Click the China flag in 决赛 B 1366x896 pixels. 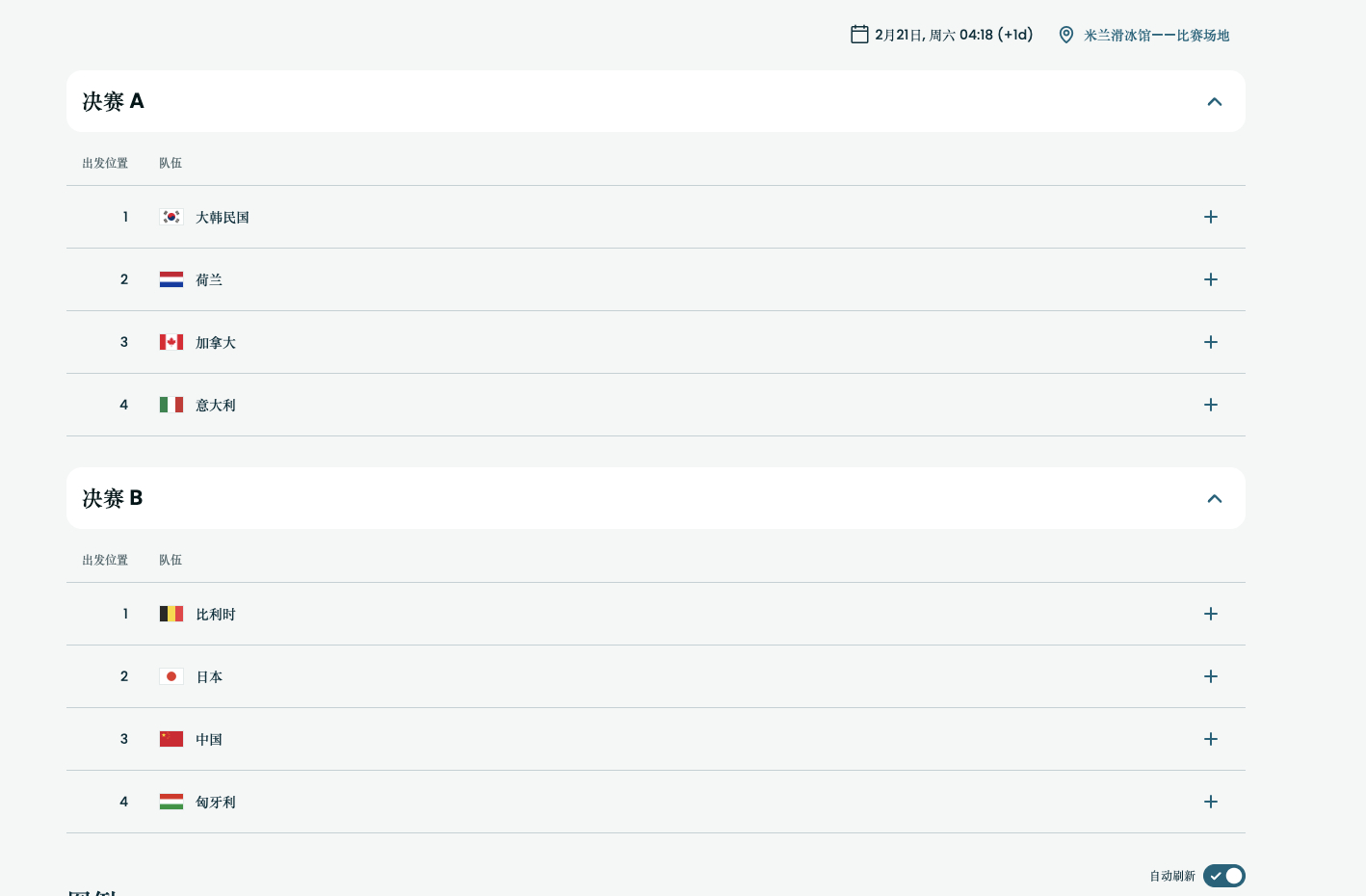click(x=171, y=739)
